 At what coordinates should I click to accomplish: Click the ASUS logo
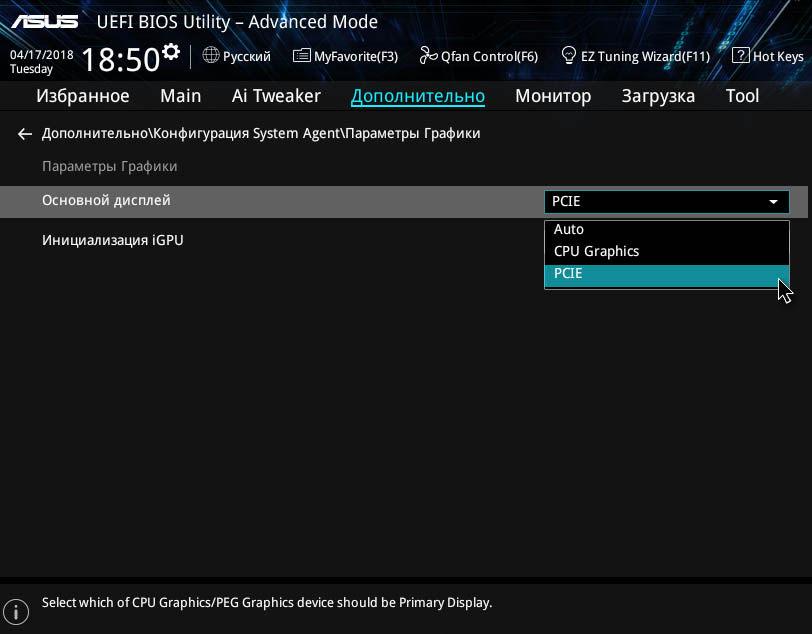45,22
